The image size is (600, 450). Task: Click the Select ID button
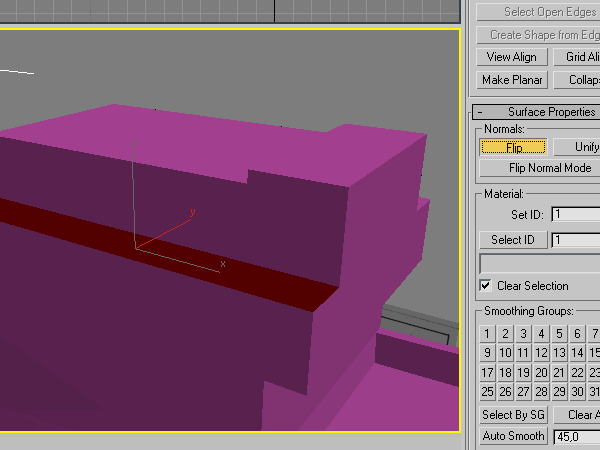(513, 240)
